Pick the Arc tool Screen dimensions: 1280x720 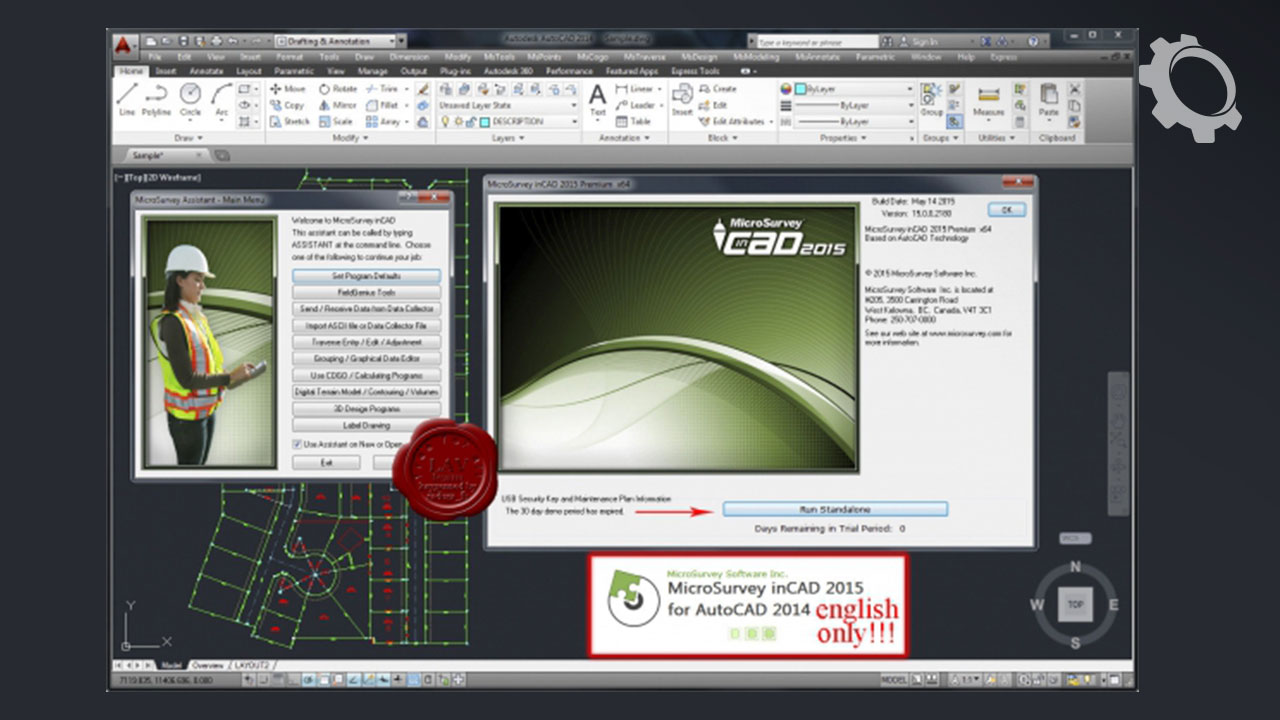222,99
